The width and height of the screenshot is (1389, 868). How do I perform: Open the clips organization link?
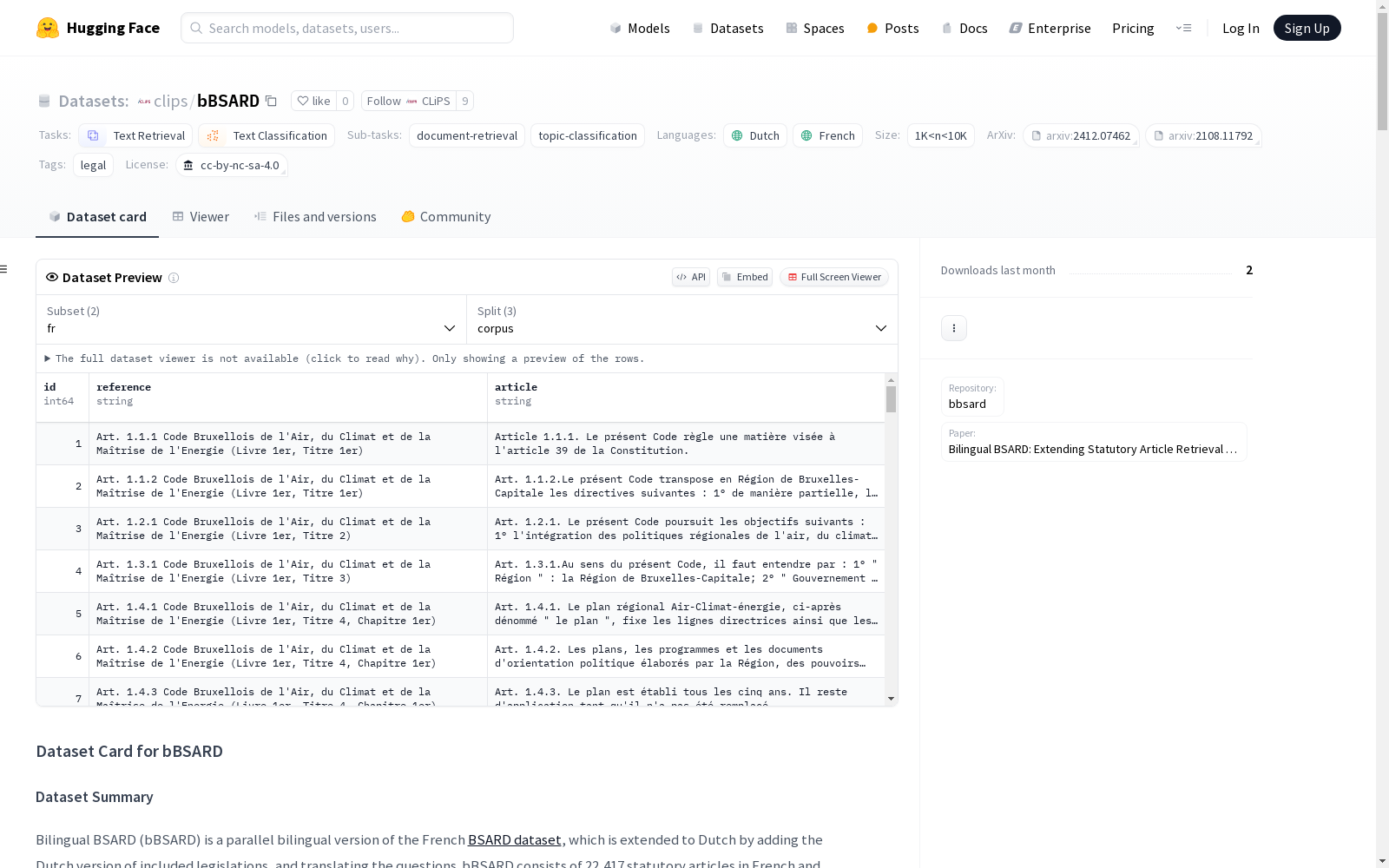tap(170, 101)
